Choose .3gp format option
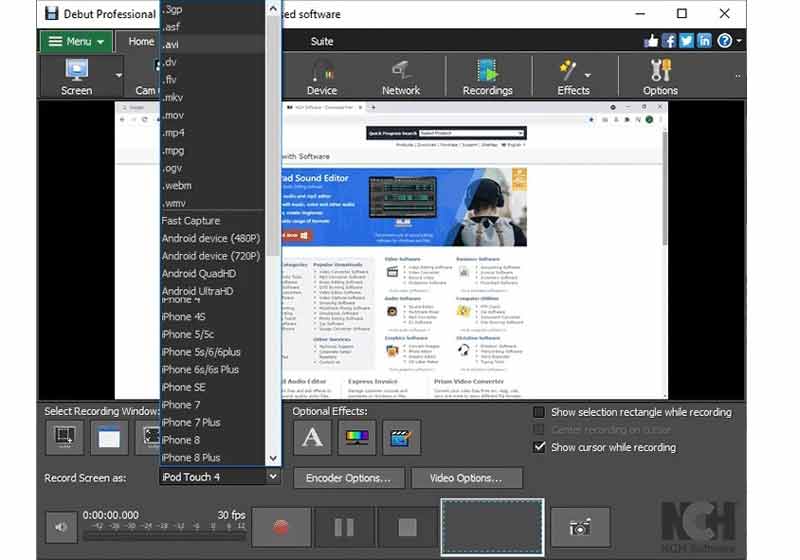 [213, 9]
